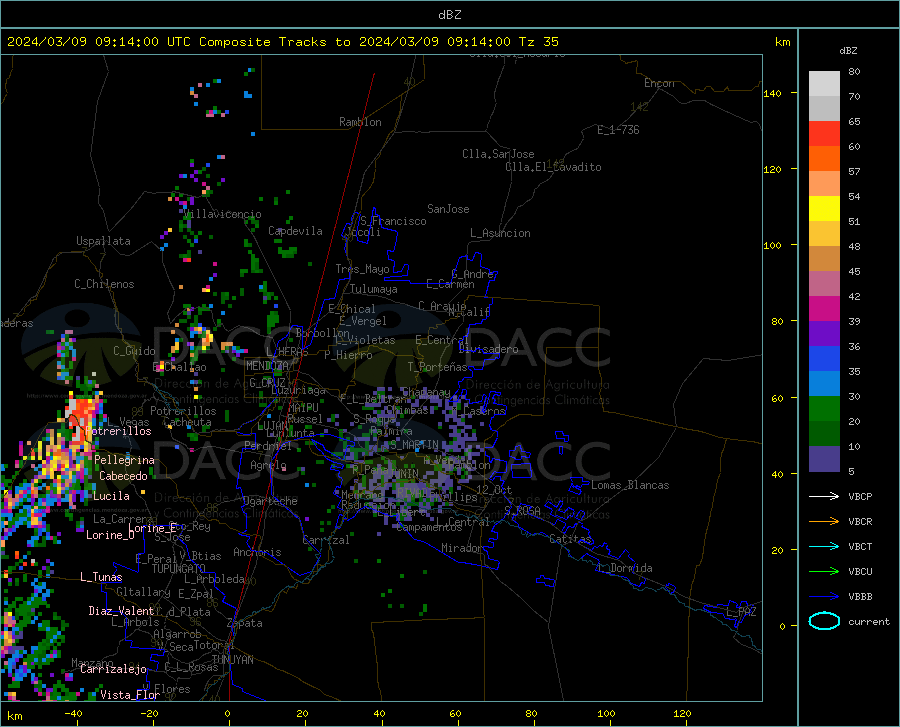Image resolution: width=900 pixels, height=727 pixels.
Task: Select the red 60 dBZ color swatch
Action: pyautogui.click(x=824, y=134)
